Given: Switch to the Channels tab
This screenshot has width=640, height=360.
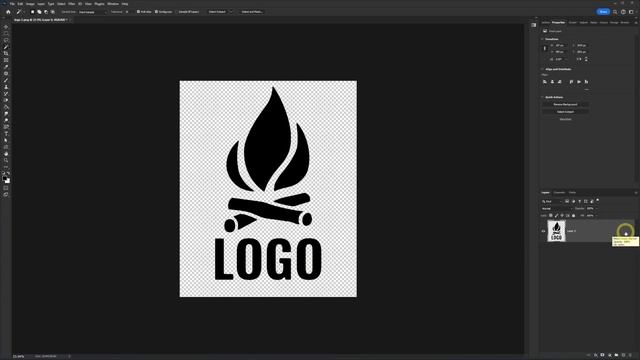Looking at the screenshot, I should click(x=559, y=192).
